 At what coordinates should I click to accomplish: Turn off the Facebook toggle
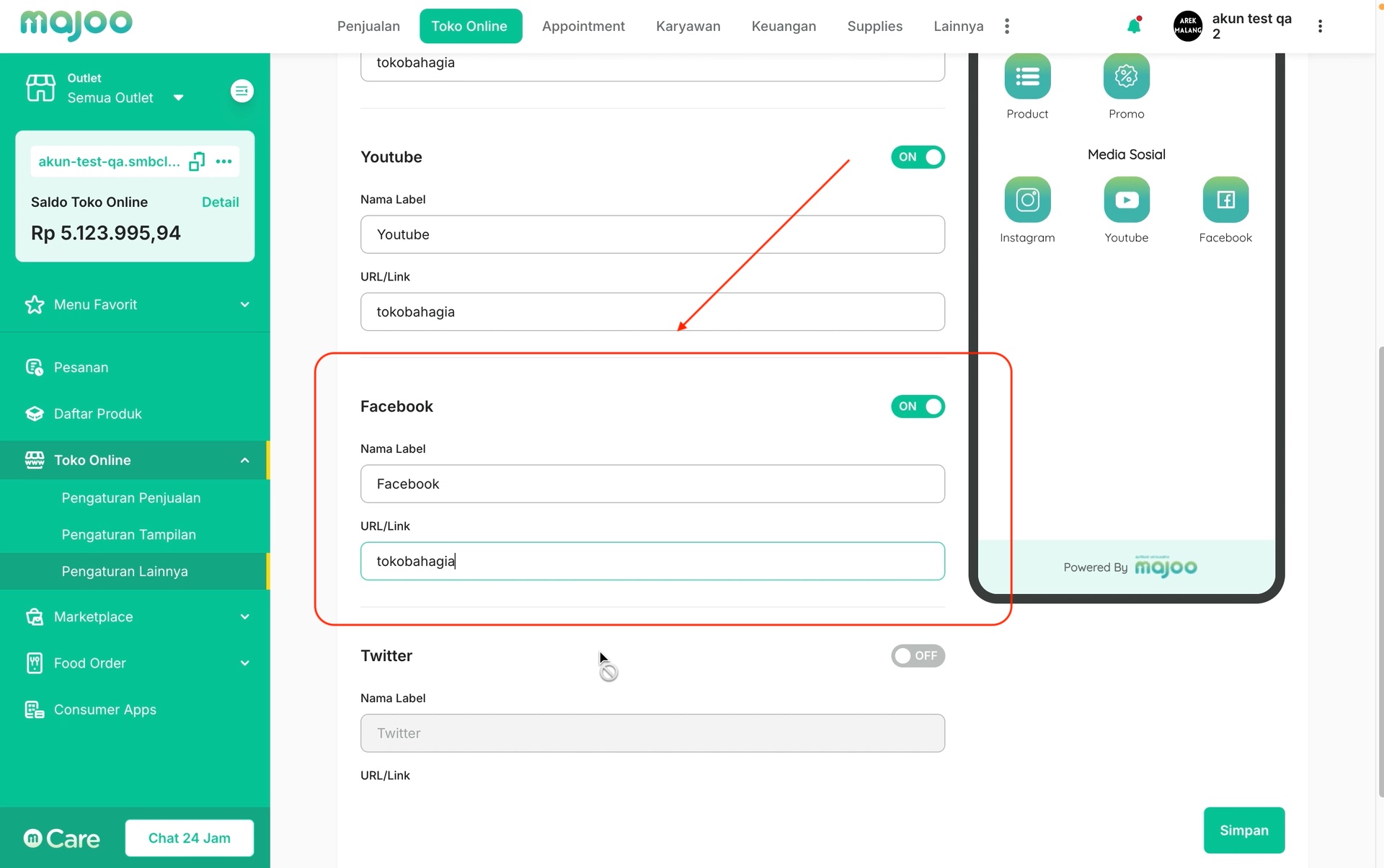[x=918, y=407]
